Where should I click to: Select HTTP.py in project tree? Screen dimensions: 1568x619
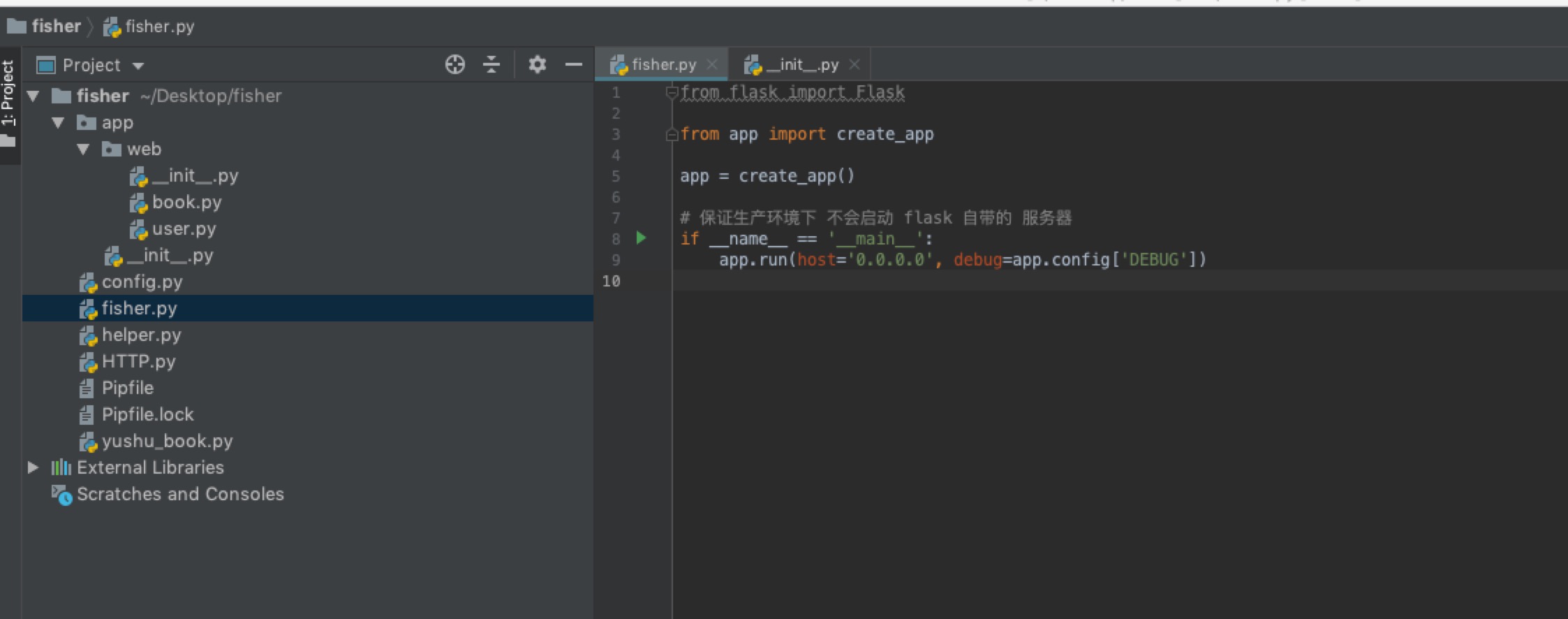(128, 362)
